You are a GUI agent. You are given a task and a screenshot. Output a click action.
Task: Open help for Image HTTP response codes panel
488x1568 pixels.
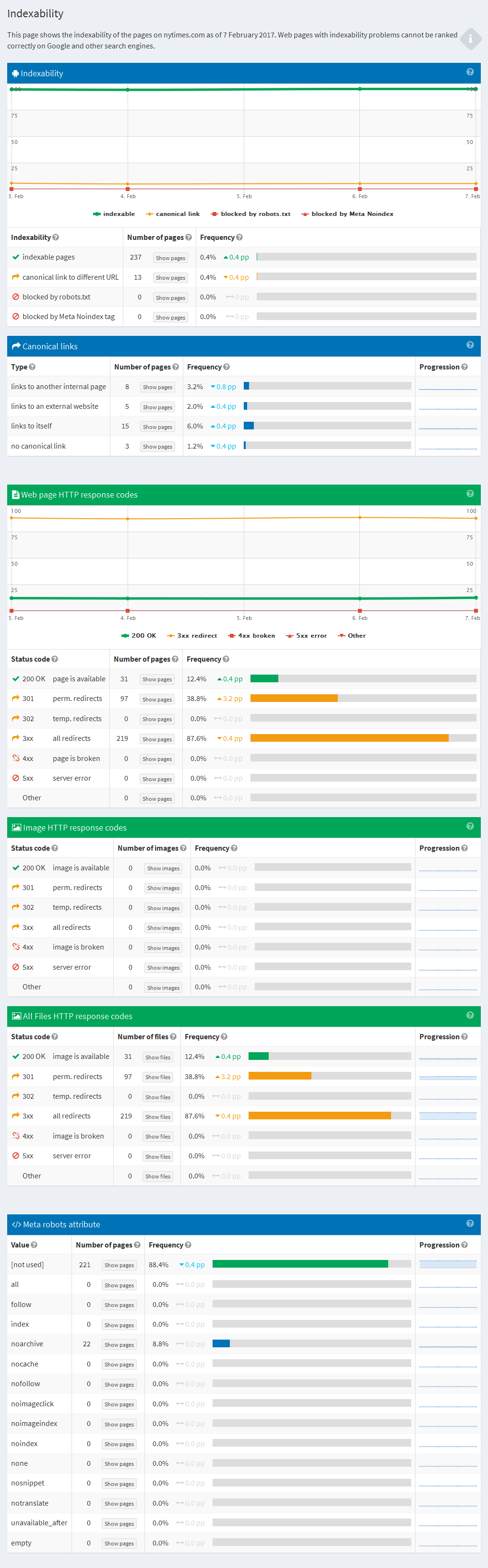(x=470, y=826)
